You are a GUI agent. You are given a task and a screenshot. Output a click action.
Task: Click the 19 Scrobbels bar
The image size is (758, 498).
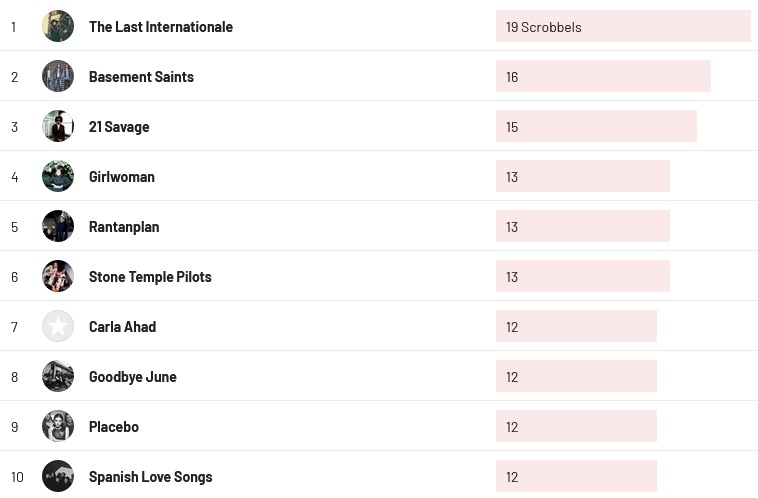(622, 27)
